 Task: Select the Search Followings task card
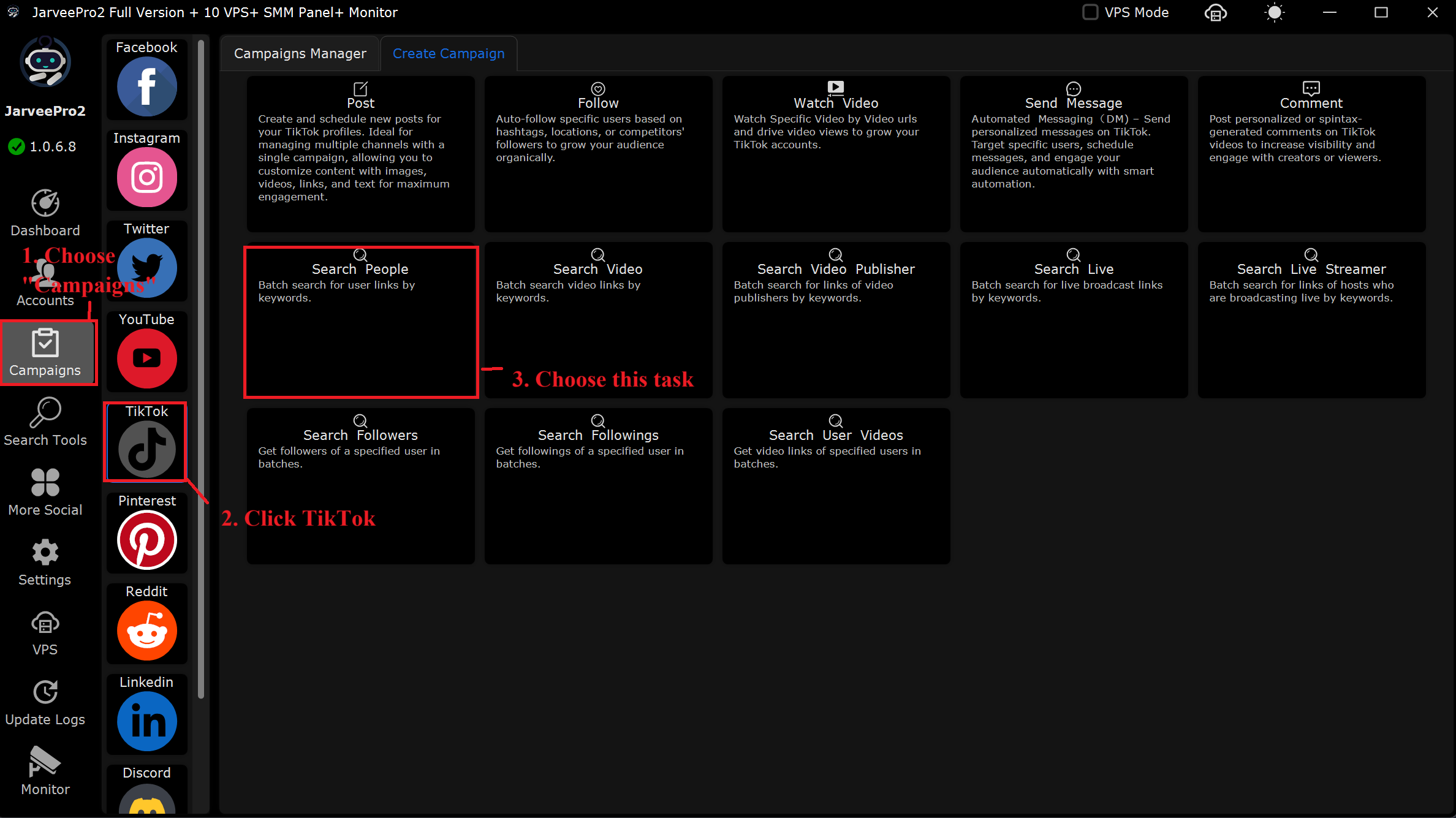[x=599, y=486]
